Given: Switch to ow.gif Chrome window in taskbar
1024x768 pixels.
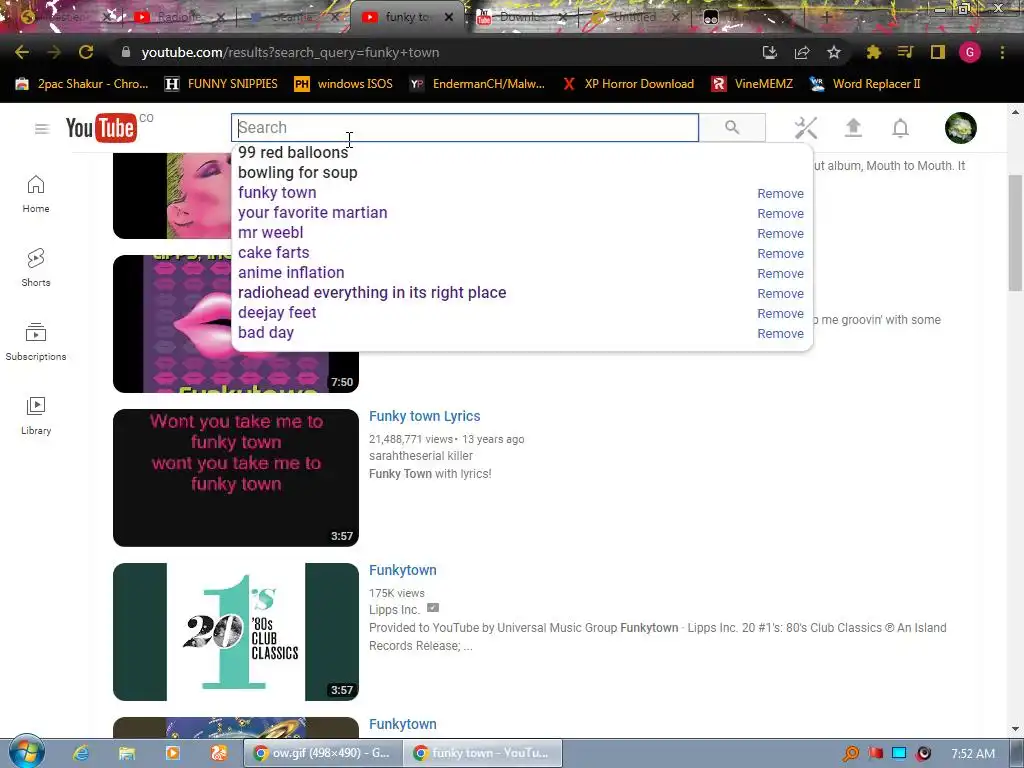Looking at the screenshot, I should (x=321, y=753).
